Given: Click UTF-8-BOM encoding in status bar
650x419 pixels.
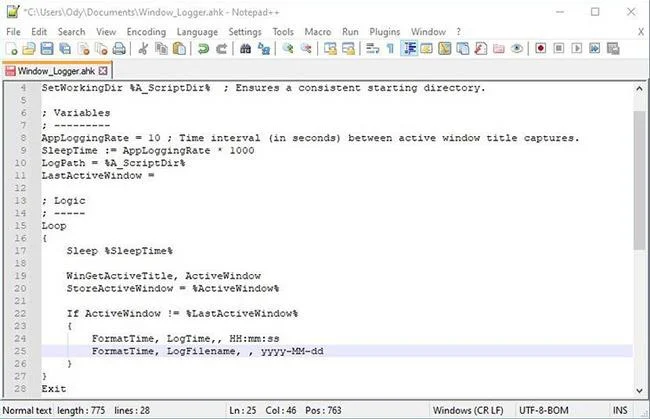Looking at the screenshot, I should click(543, 410).
